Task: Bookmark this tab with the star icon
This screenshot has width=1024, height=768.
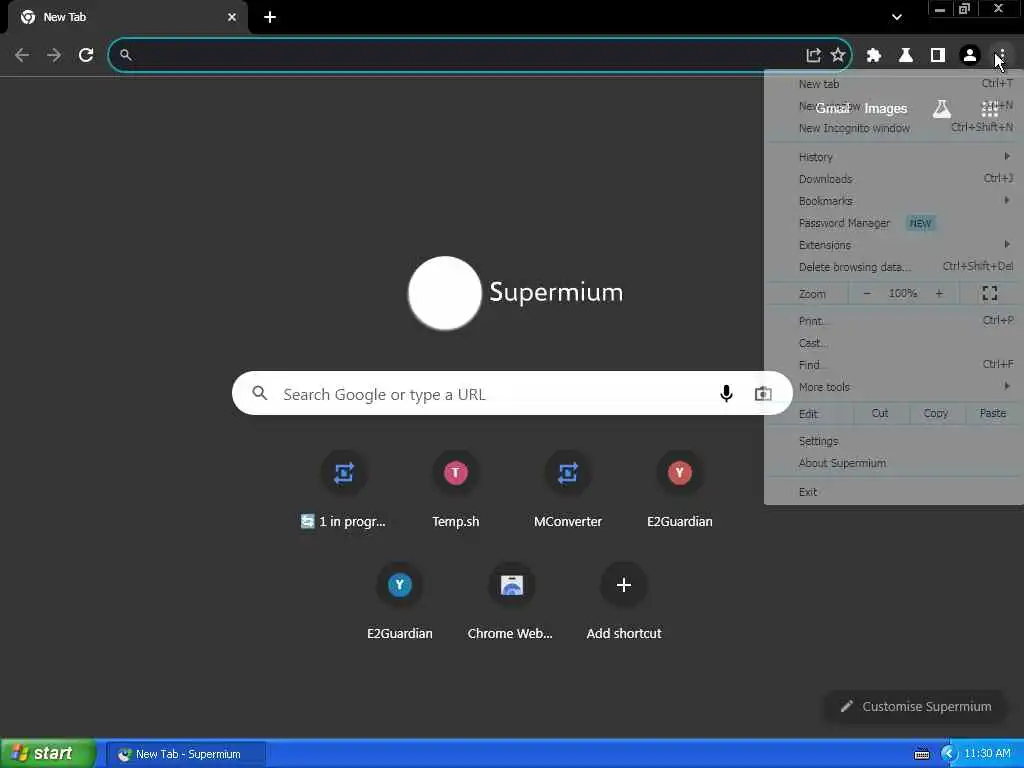Action: pos(838,55)
